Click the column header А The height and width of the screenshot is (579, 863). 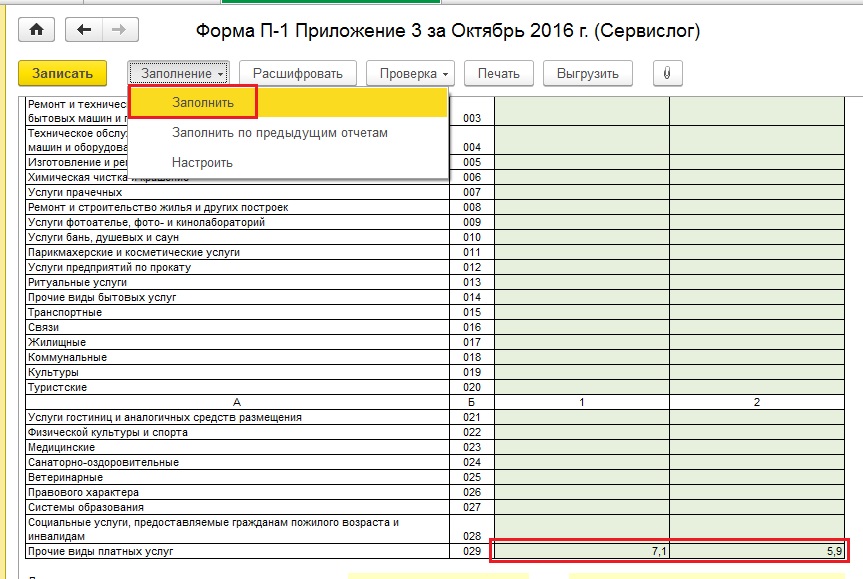(237, 402)
